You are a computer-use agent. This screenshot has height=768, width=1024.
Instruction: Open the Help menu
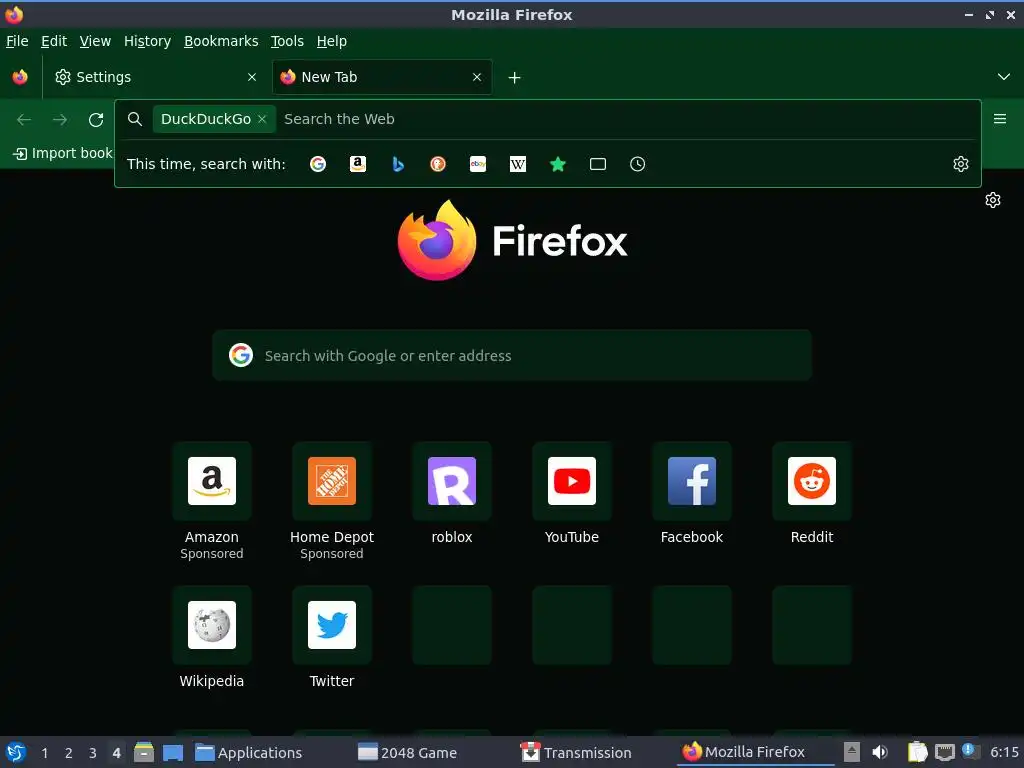click(332, 41)
